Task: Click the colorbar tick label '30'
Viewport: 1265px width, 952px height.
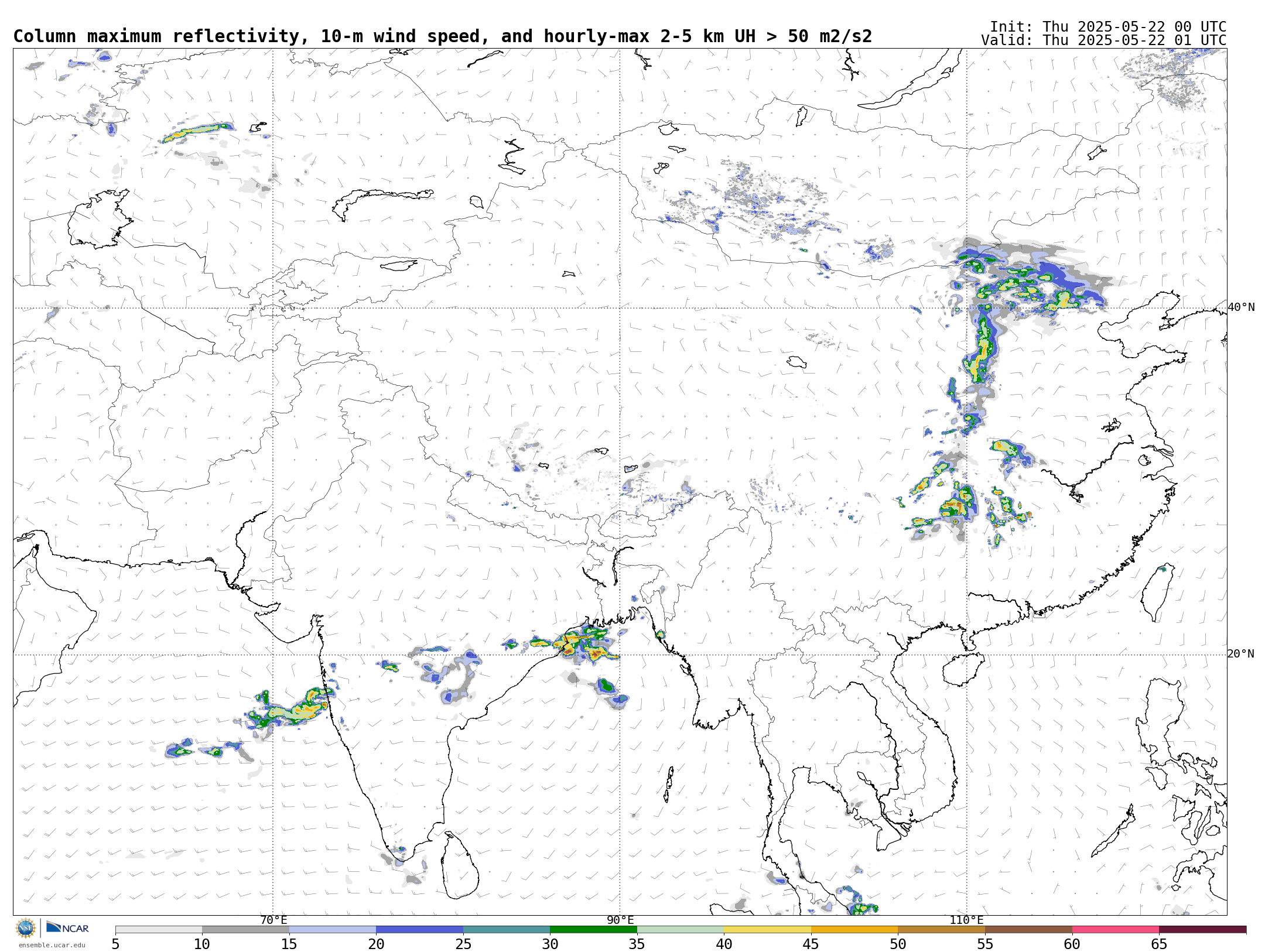Action: point(550,944)
